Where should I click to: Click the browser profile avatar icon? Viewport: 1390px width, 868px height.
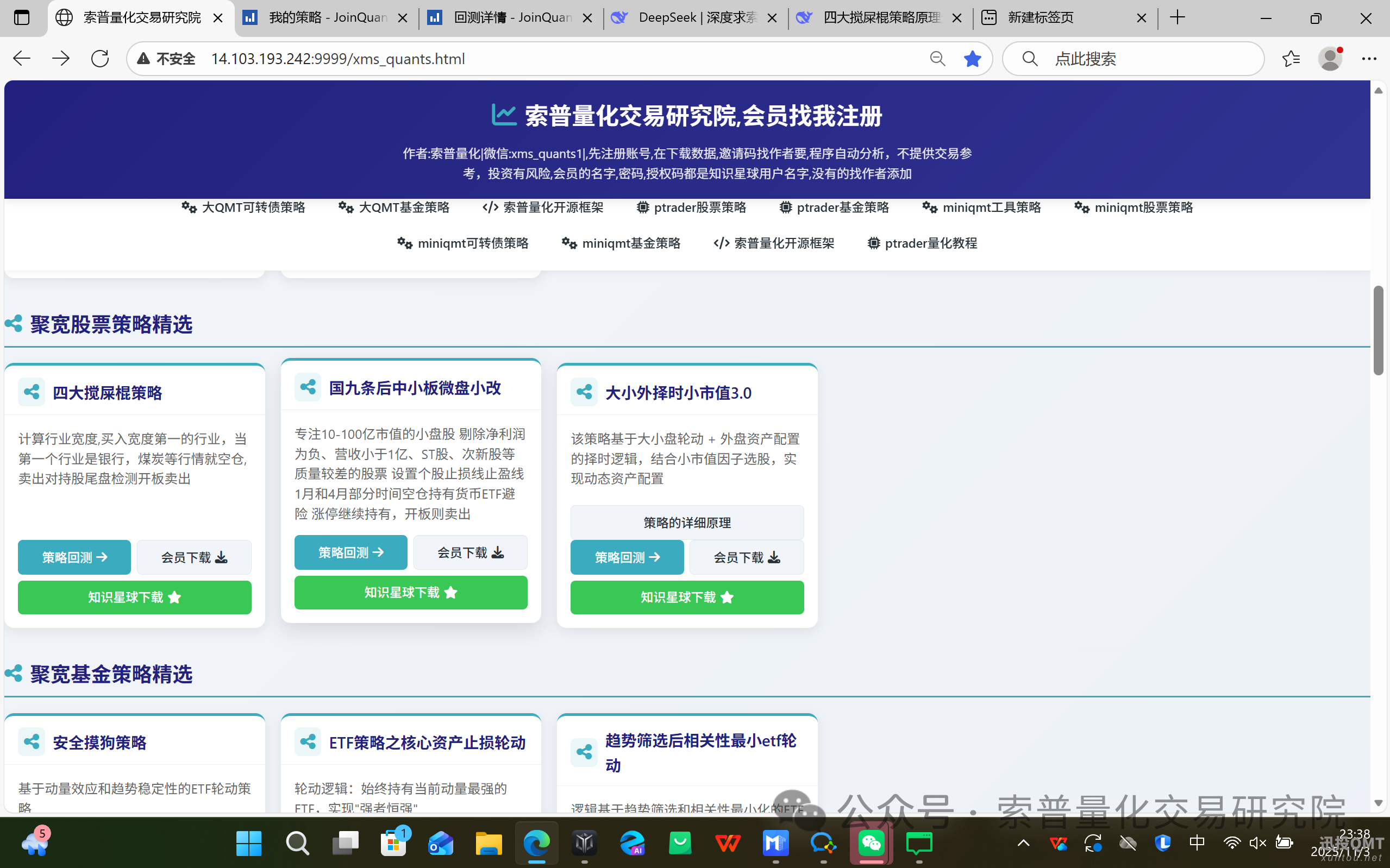coord(1331,58)
